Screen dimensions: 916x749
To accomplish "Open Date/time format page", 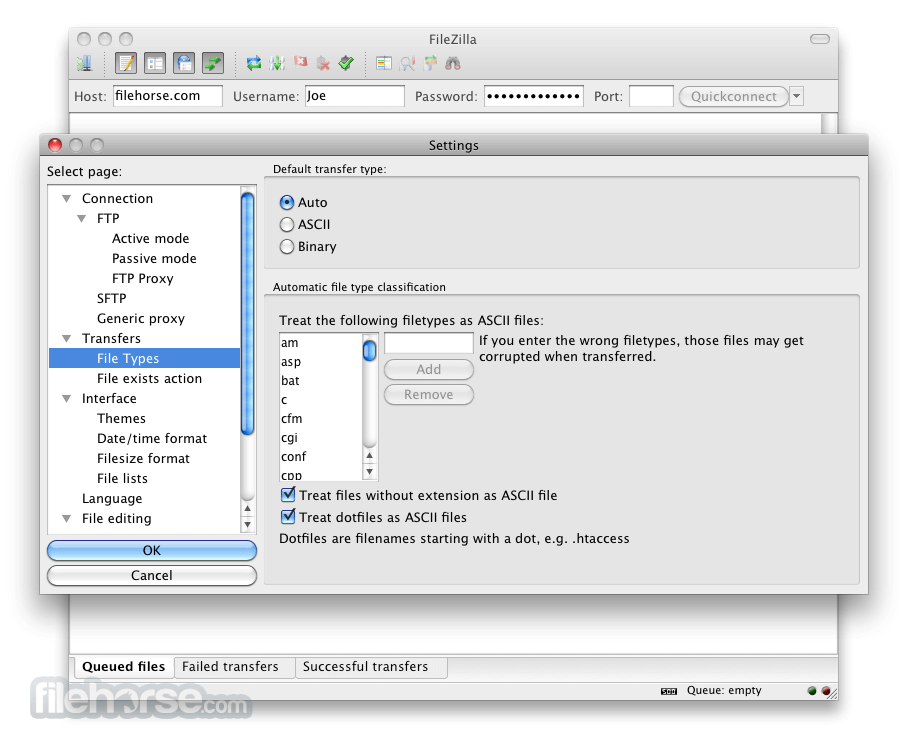I will click(x=152, y=438).
